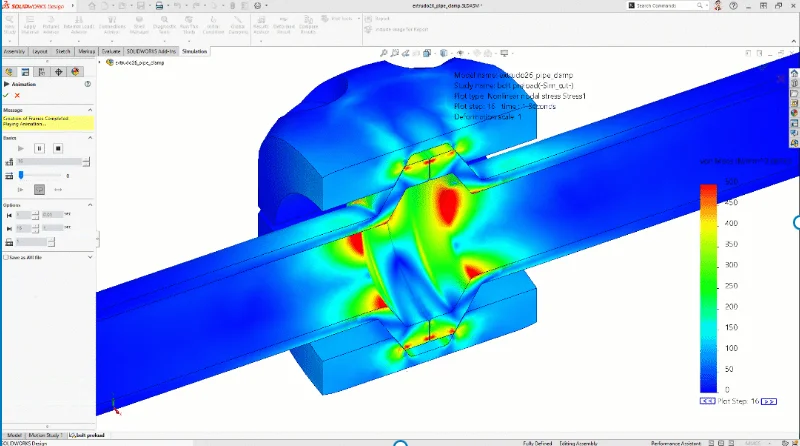This screenshot has height=446, width=800.
Task: Go to next plot step arrow
Action: (768, 402)
